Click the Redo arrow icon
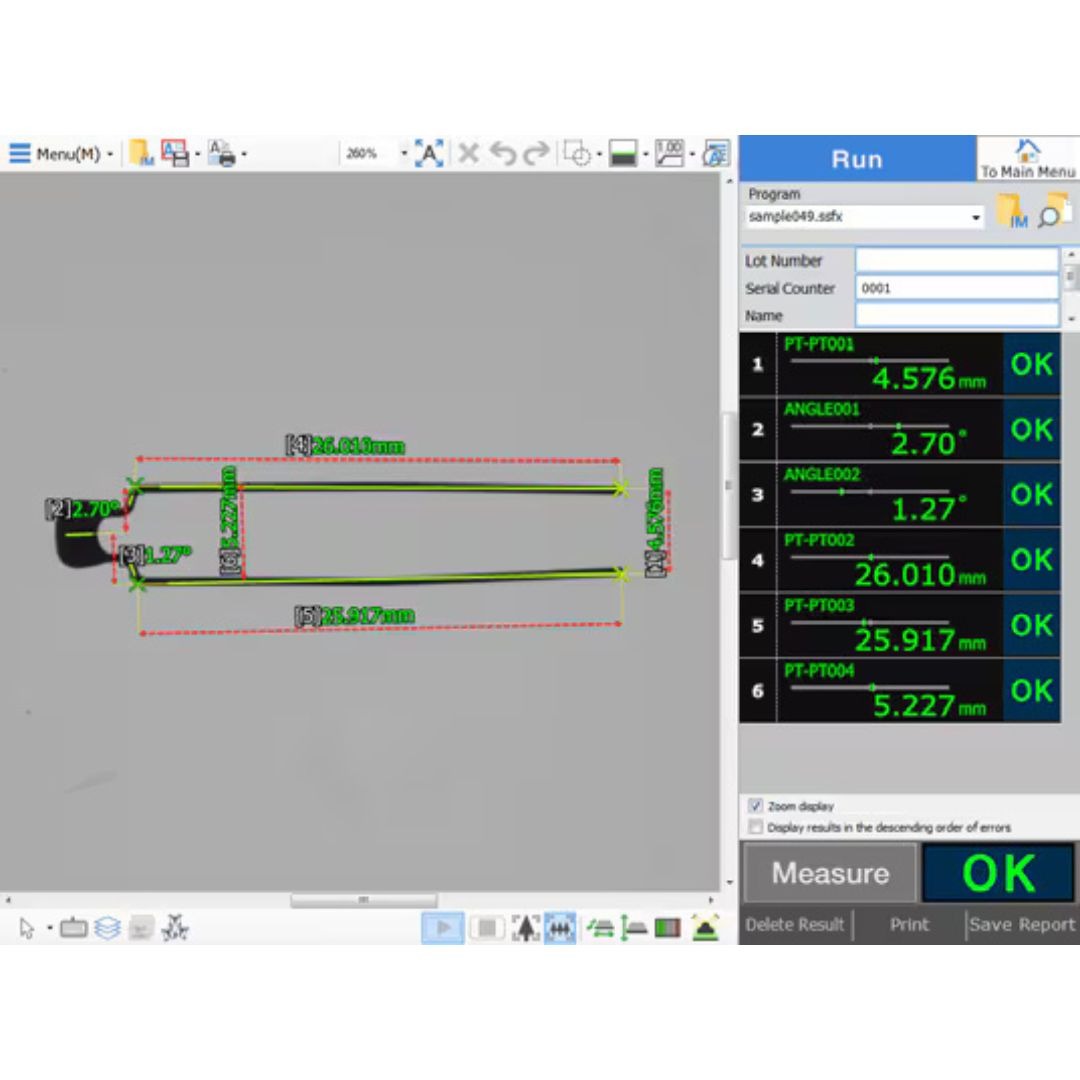The image size is (1080, 1080). coord(536,153)
